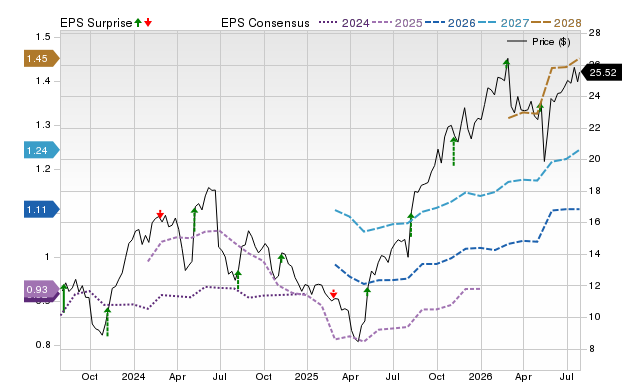640x382 pixels.
Task: Toggle the Price ($) legend entry
Action: [539, 42]
